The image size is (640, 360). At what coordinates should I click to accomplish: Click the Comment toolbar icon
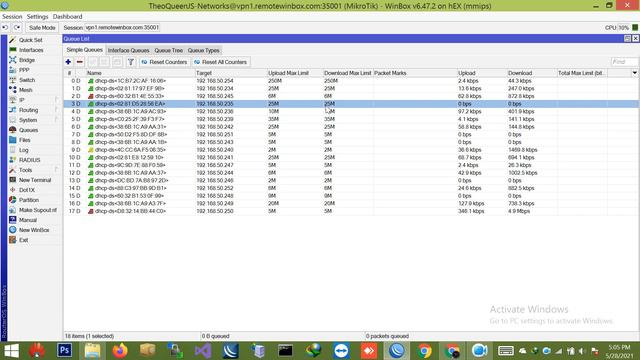coord(117,62)
